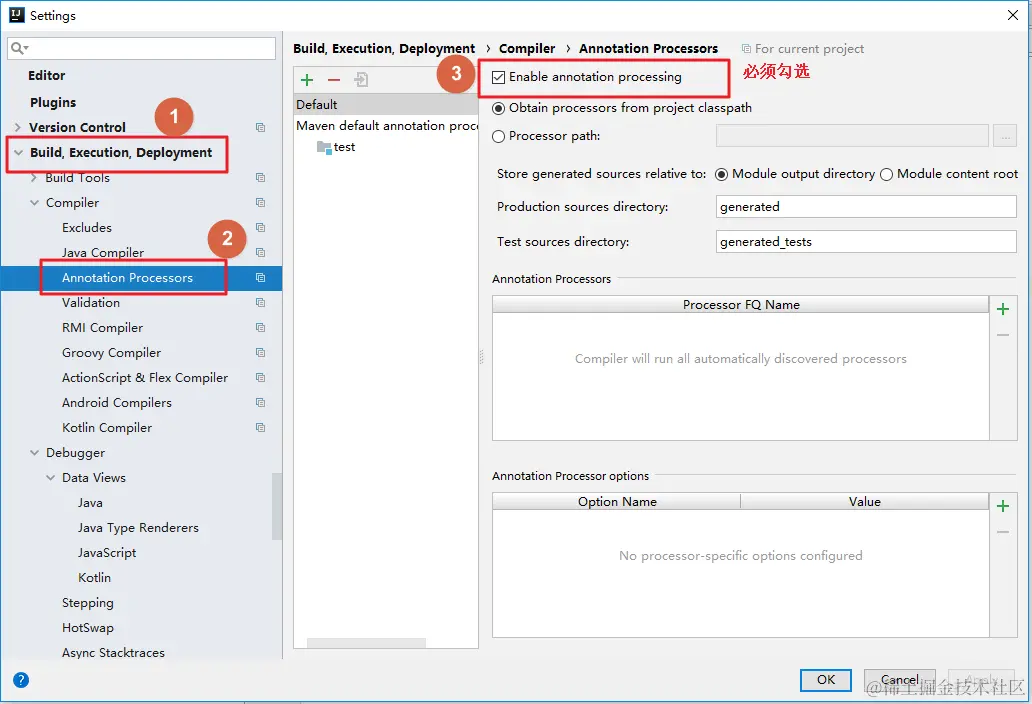Screen dimensions: 1032x704
Task: Select the Processor path radio option
Action: (499, 136)
